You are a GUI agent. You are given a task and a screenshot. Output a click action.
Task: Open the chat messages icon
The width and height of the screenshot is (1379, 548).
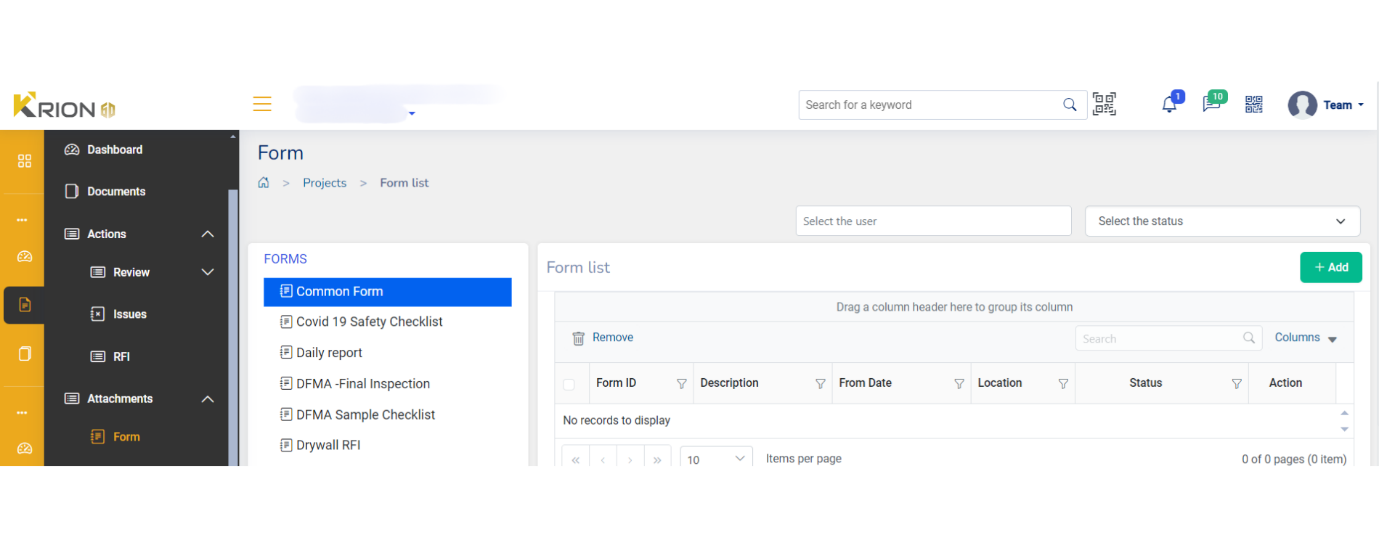pyautogui.click(x=1211, y=105)
